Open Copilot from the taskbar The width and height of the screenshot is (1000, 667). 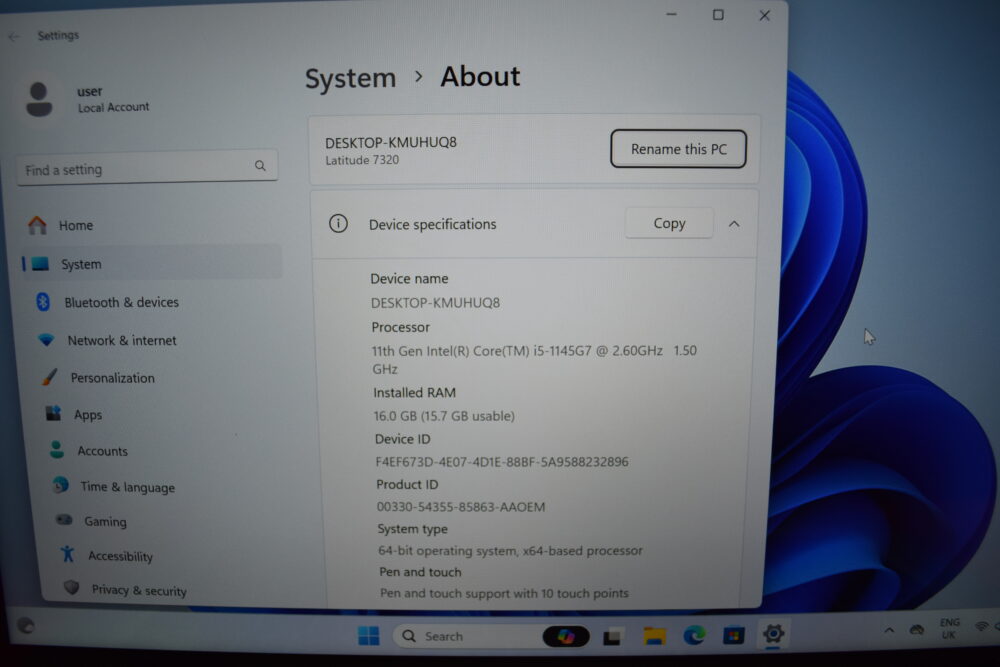tap(566, 636)
